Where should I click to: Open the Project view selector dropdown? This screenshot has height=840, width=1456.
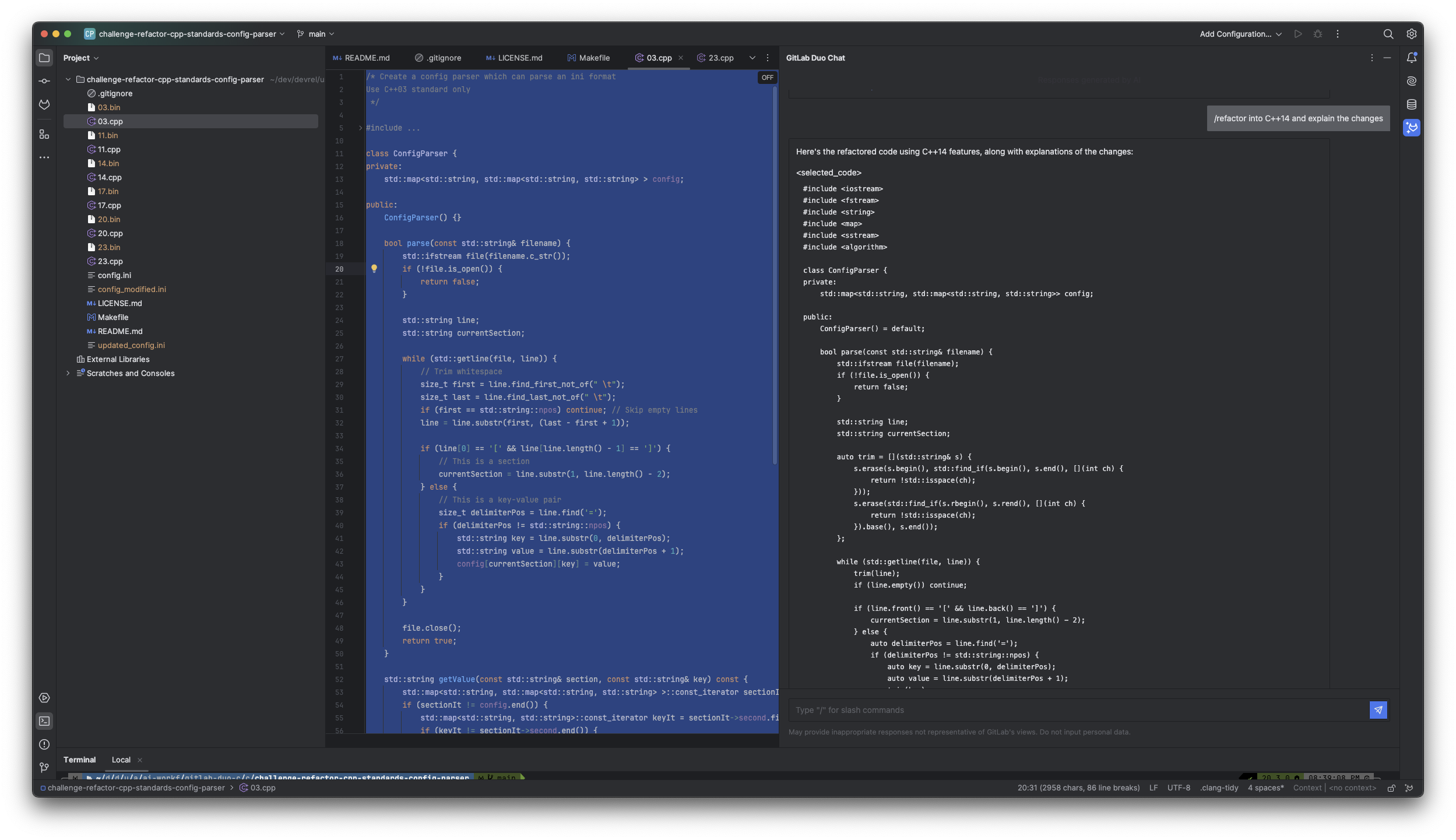coord(81,58)
